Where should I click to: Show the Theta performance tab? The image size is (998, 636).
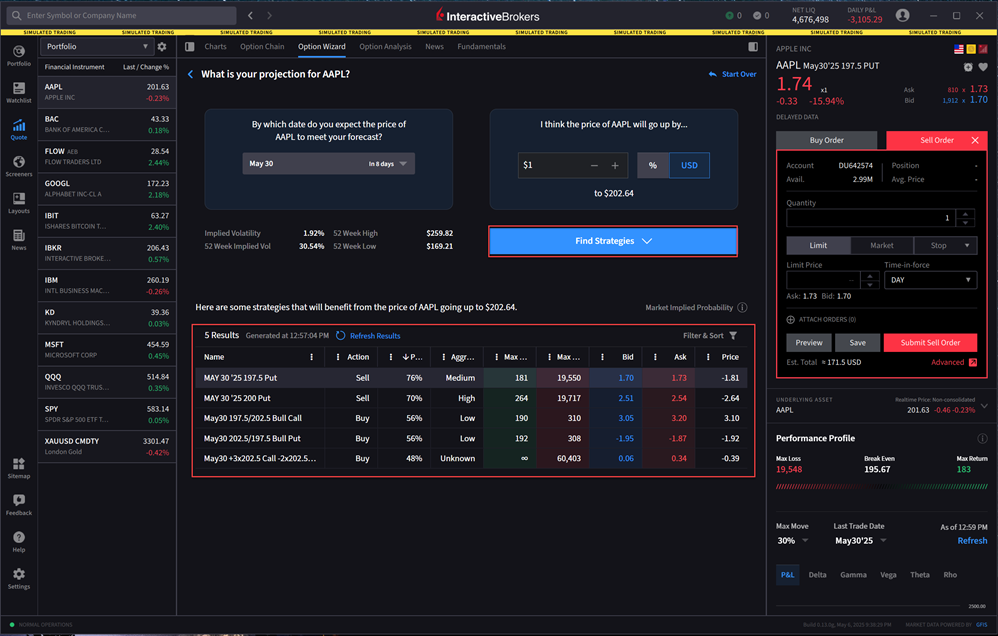click(x=919, y=575)
